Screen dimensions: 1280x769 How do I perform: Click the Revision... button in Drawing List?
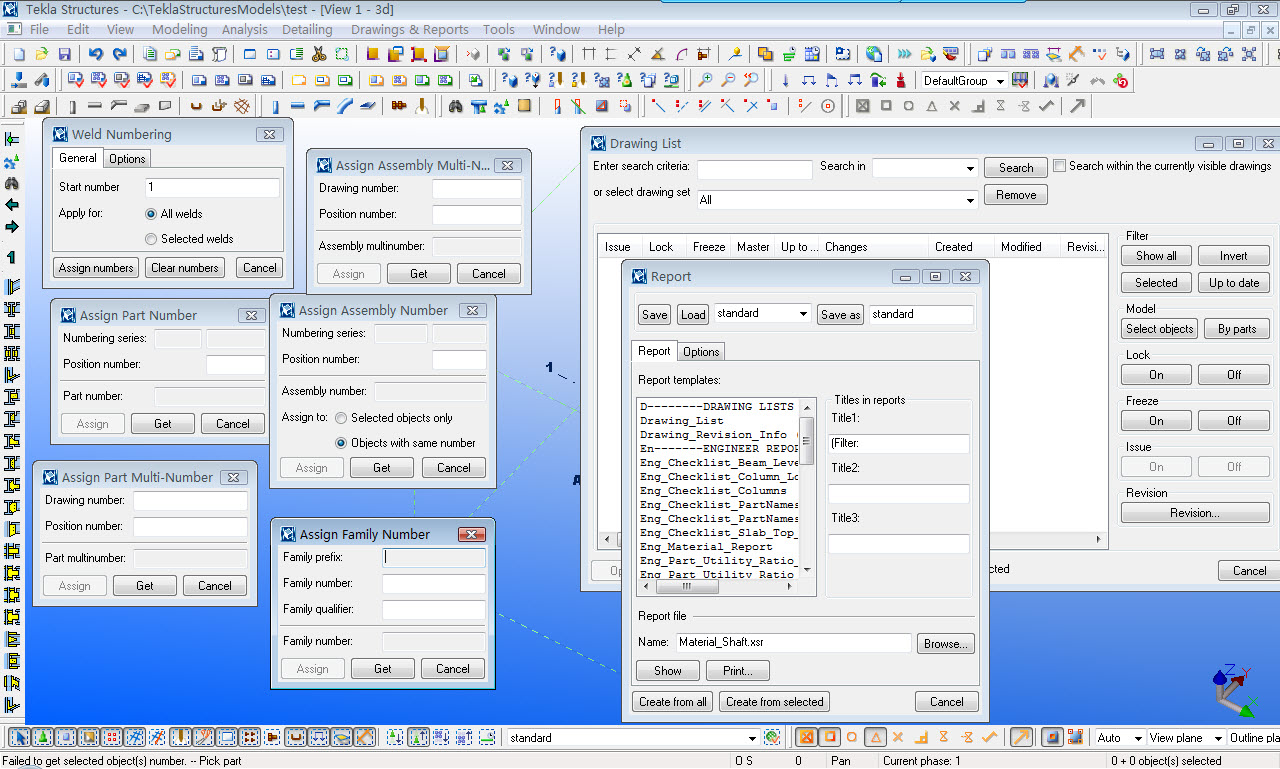1195,513
